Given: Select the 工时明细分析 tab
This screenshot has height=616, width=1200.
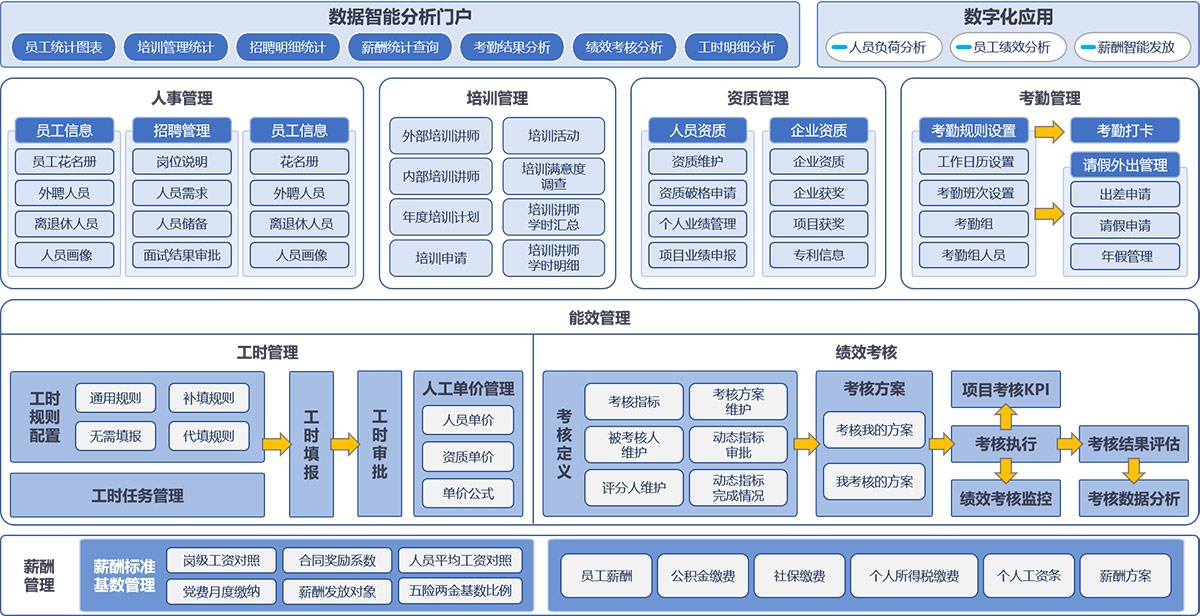Looking at the screenshot, I should point(736,47).
